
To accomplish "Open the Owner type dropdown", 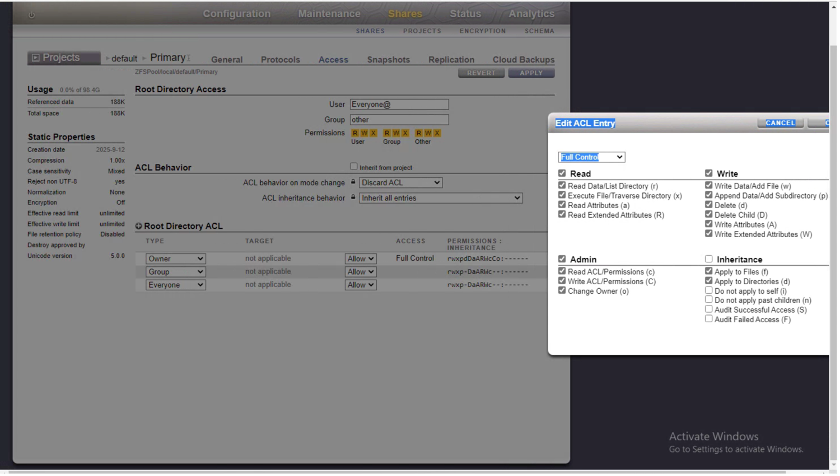I will click(x=176, y=259).
